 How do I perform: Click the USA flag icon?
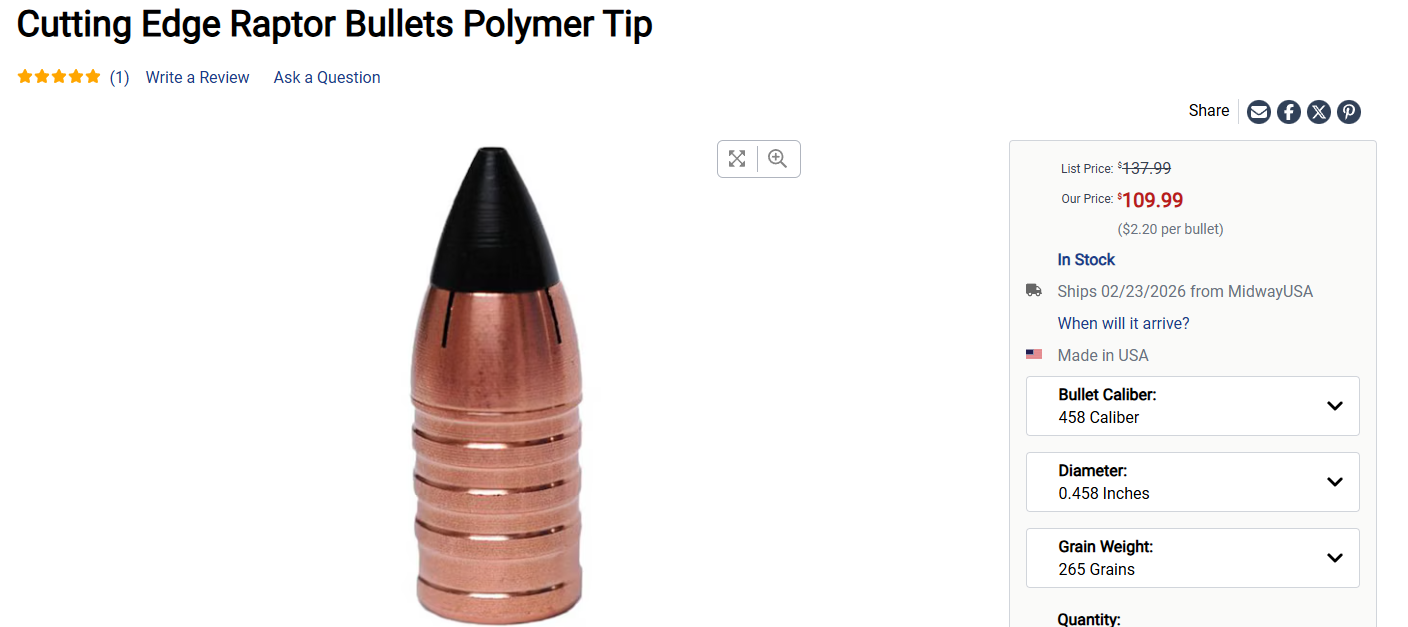(x=1034, y=355)
